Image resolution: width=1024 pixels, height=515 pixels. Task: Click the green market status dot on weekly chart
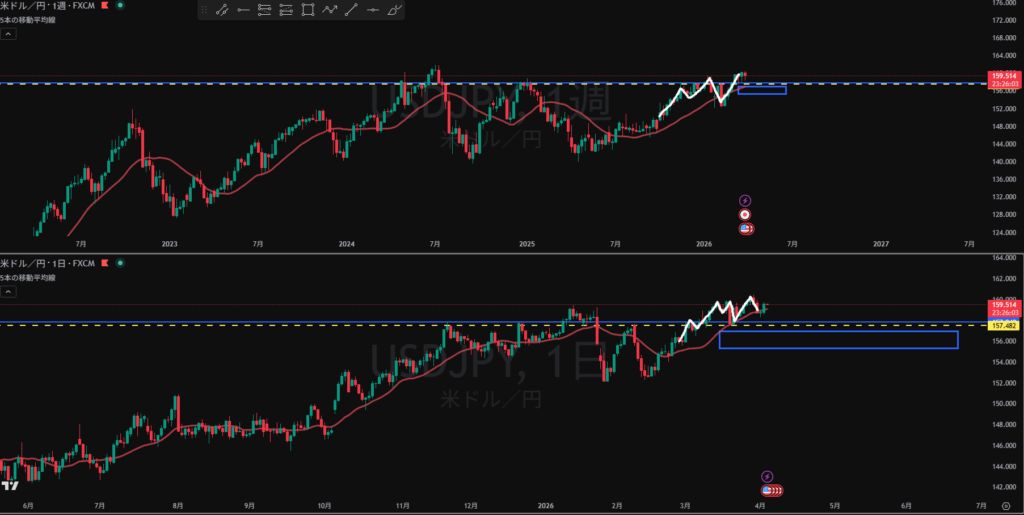(121, 6)
